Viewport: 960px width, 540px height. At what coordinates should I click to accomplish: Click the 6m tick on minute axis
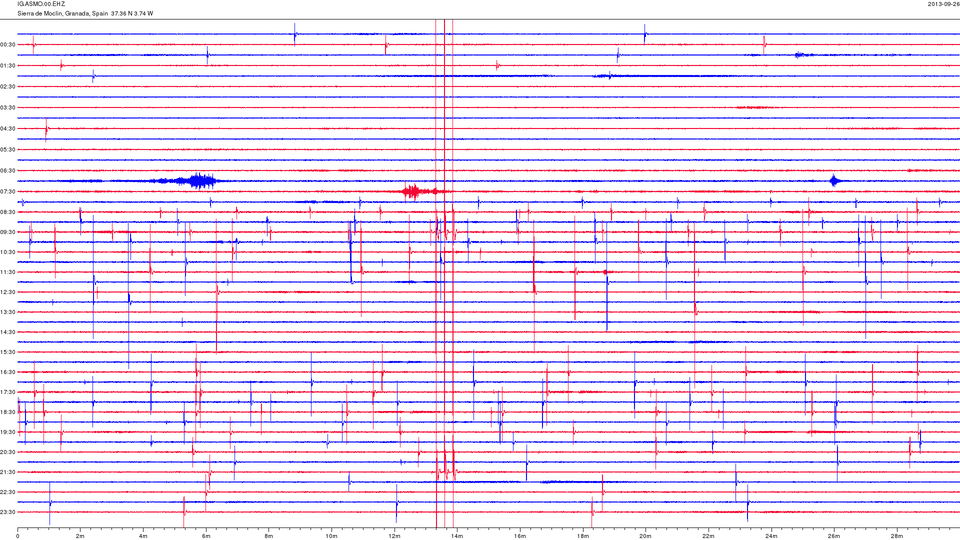(206, 536)
